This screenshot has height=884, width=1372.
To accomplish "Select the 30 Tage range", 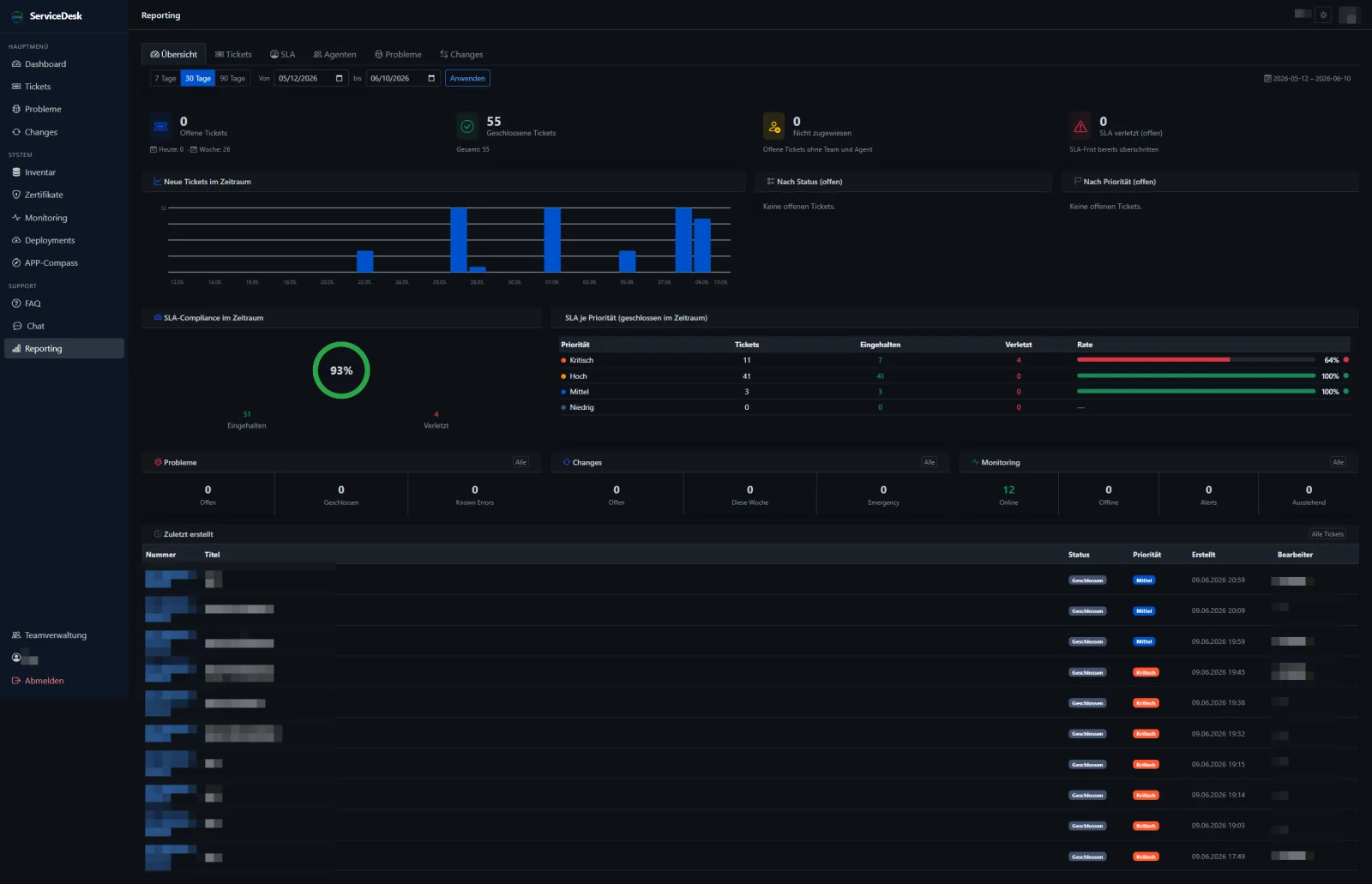I will pos(198,78).
